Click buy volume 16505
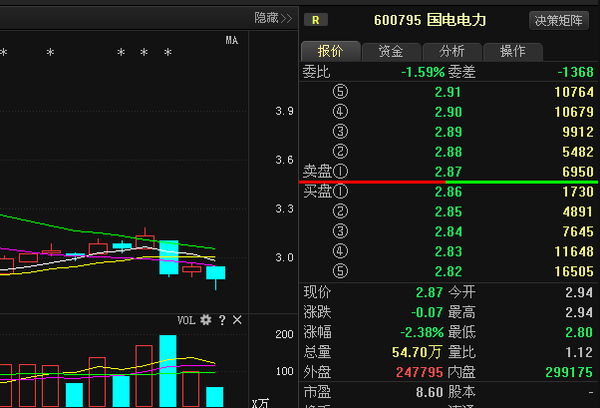The height and width of the screenshot is (408, 600). (574, 271)
